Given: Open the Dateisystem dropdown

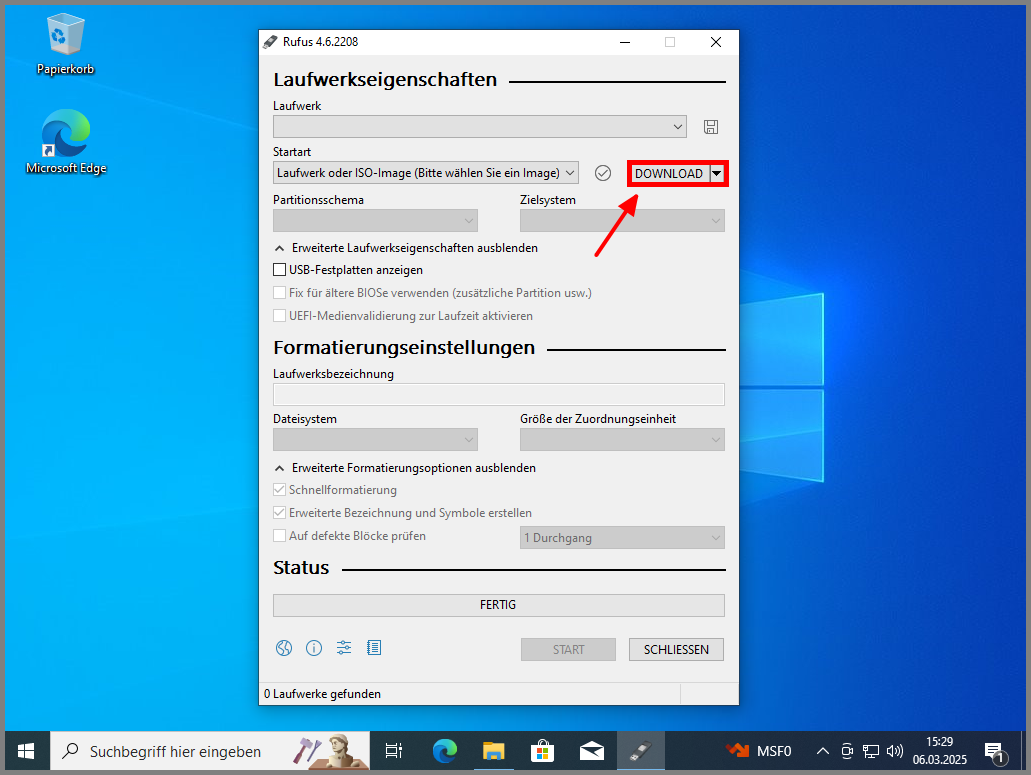Looking at the screenshot, I should (x=375, y=439).
